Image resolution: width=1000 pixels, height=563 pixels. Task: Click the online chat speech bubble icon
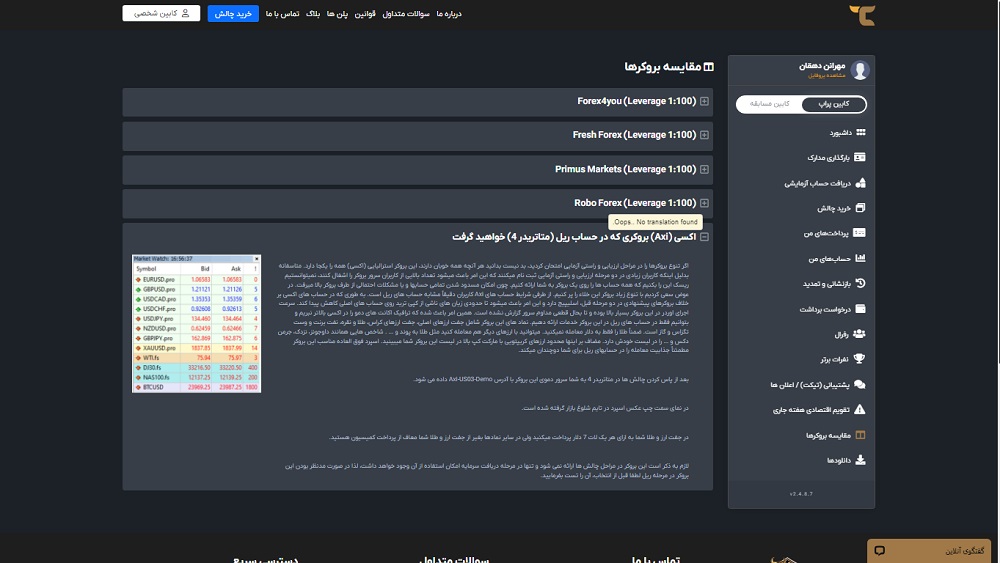coord(879,551)
